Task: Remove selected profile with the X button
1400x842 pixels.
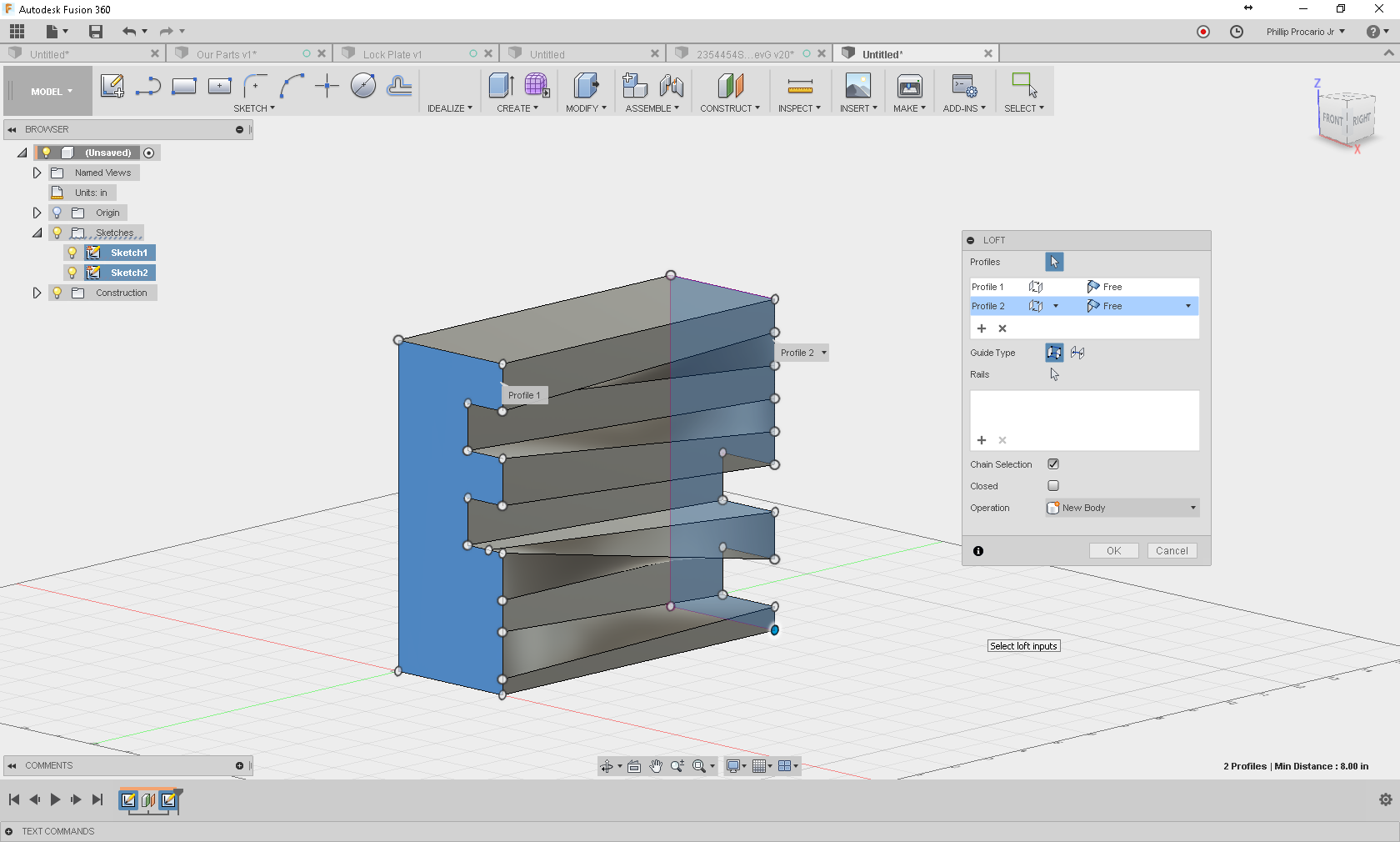Action: tap(1002, 328)
